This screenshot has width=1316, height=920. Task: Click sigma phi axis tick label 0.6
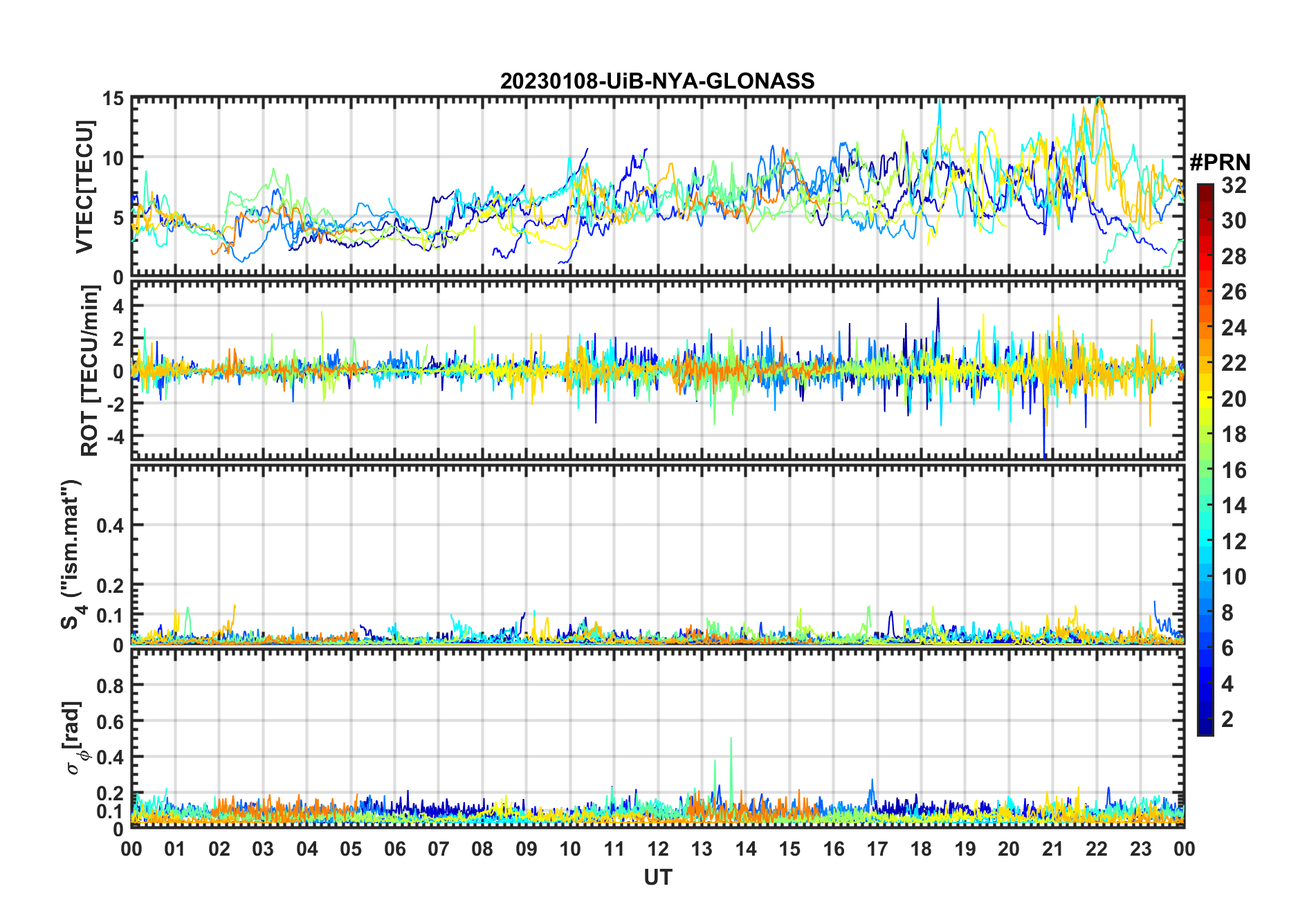110,721
